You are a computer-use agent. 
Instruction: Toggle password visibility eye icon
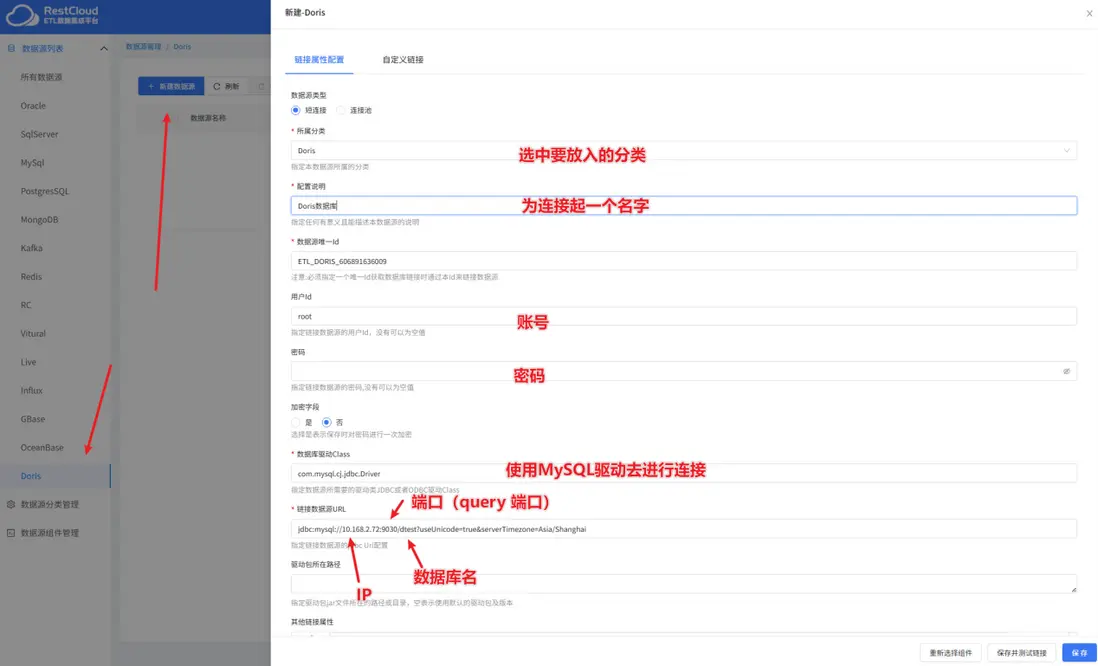[1066, 371]
